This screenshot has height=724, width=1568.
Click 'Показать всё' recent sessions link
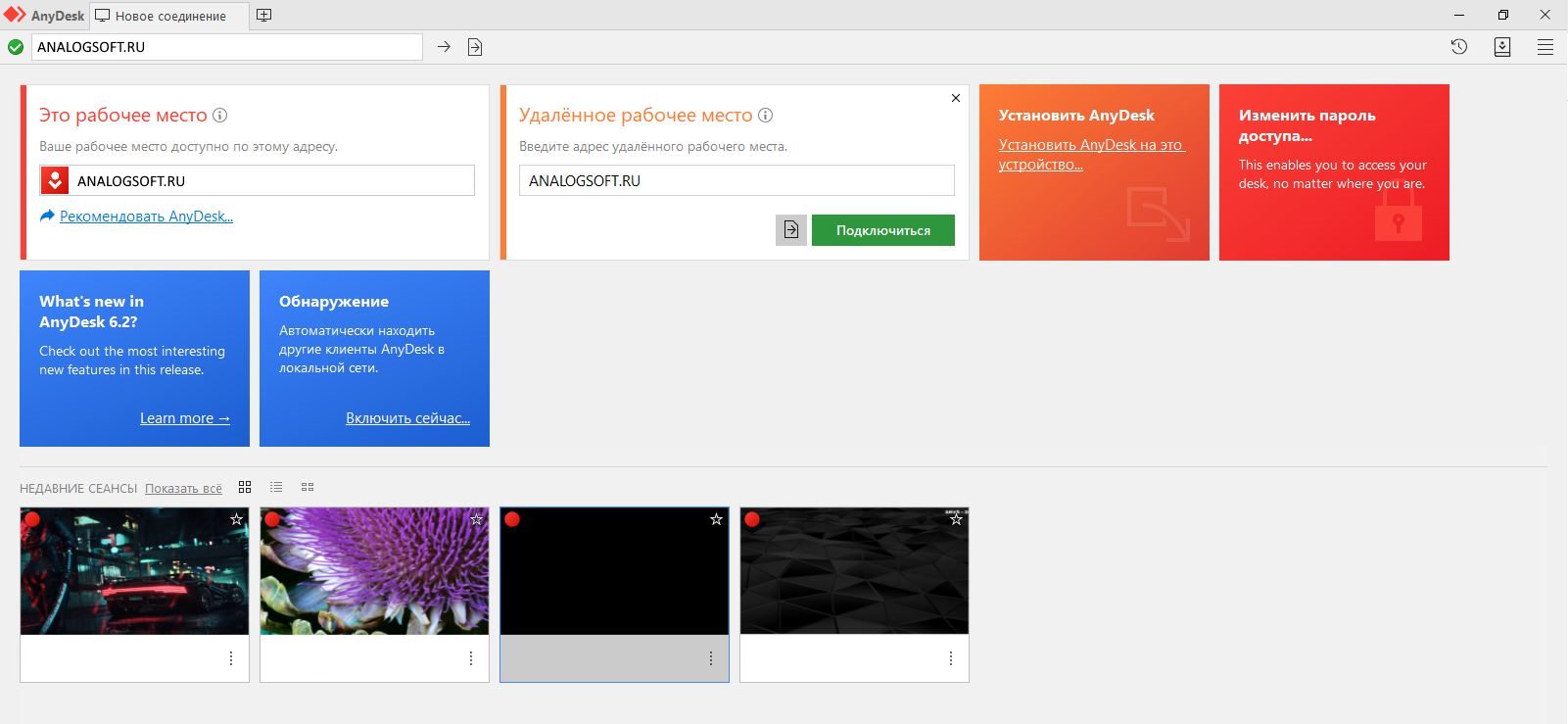pos(183,488)
